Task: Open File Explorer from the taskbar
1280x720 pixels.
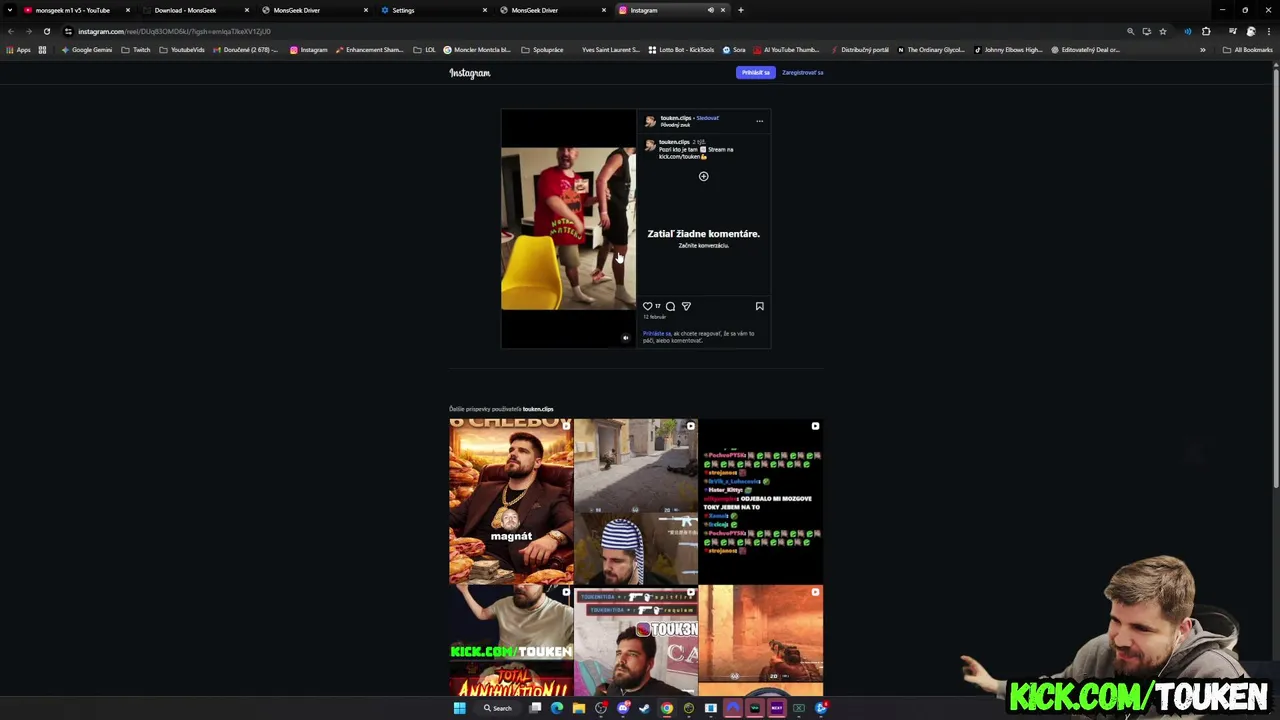Action: (578, 708)
